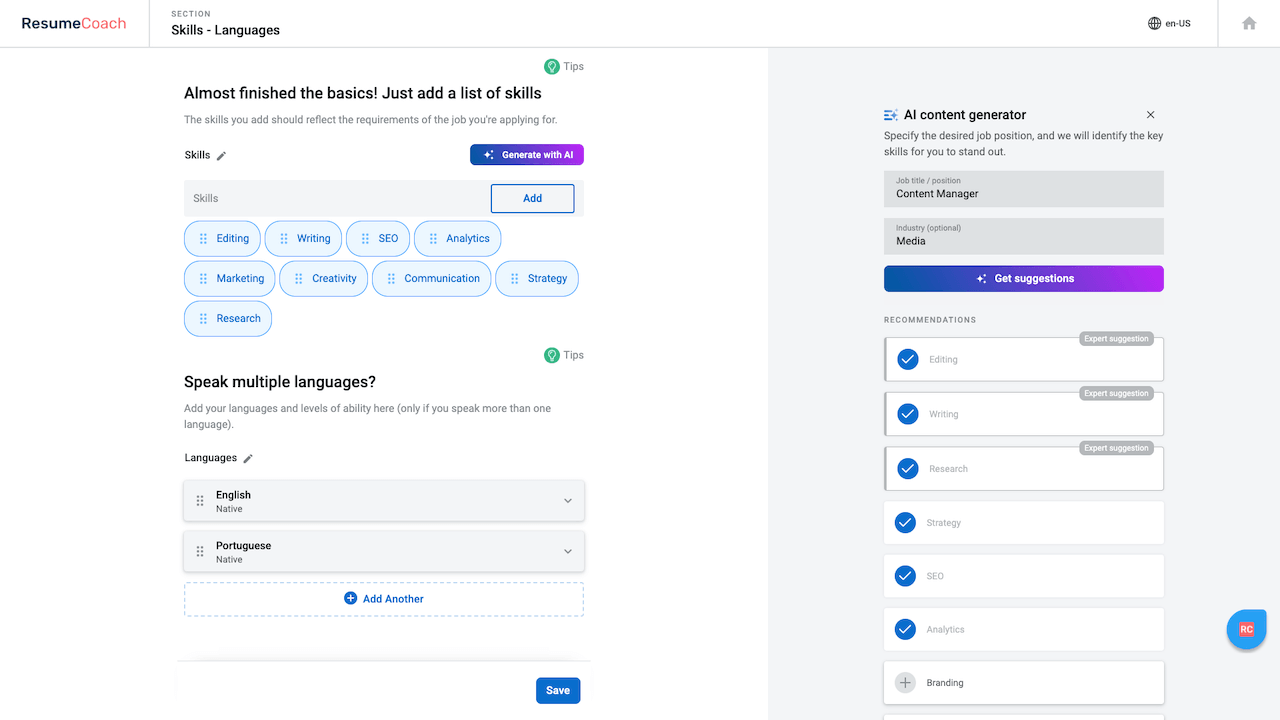Close the AI content generator panel

coord(1150,115)
